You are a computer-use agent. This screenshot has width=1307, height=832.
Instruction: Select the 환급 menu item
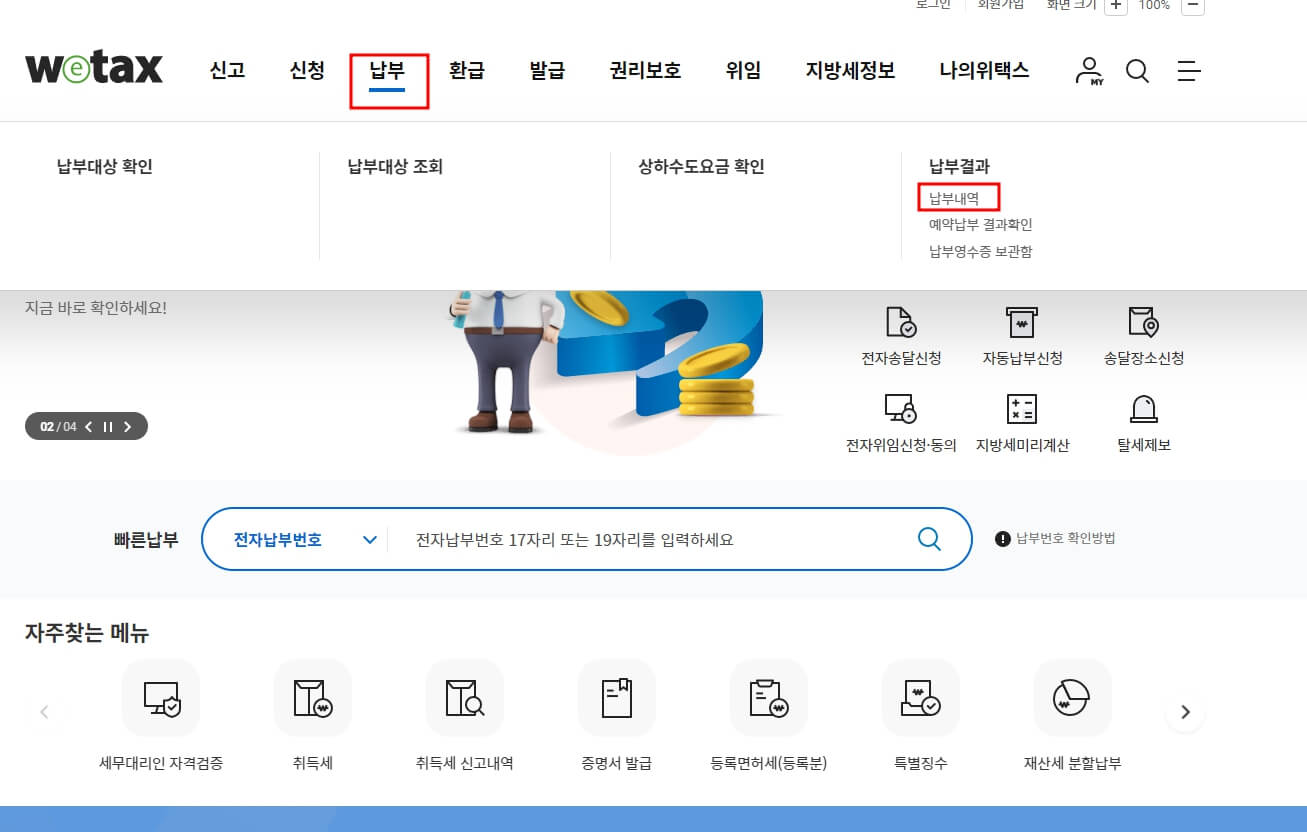tap(466, 70)
